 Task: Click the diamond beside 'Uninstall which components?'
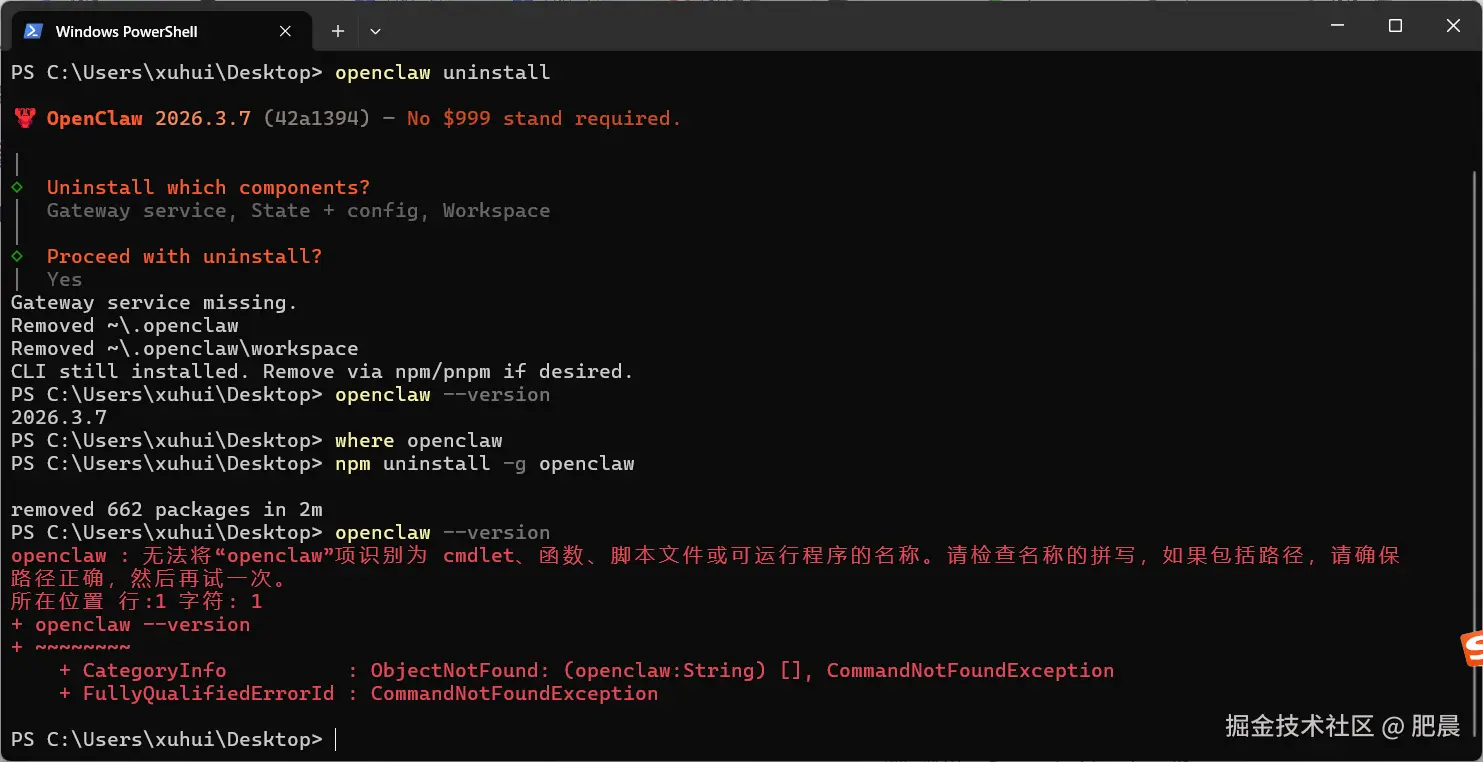tap(17, 187)
